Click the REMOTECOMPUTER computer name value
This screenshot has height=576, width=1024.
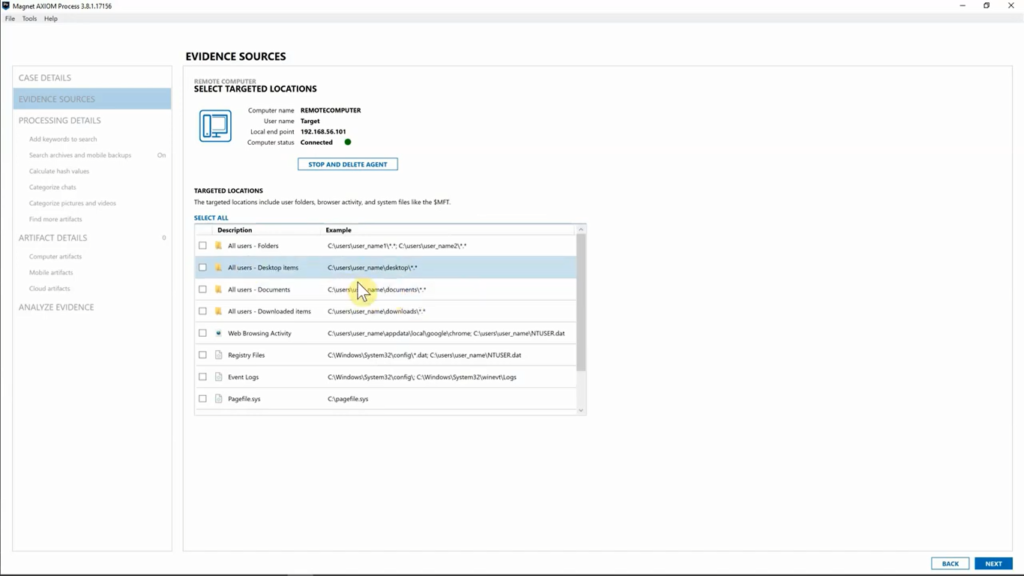(330, 110)
